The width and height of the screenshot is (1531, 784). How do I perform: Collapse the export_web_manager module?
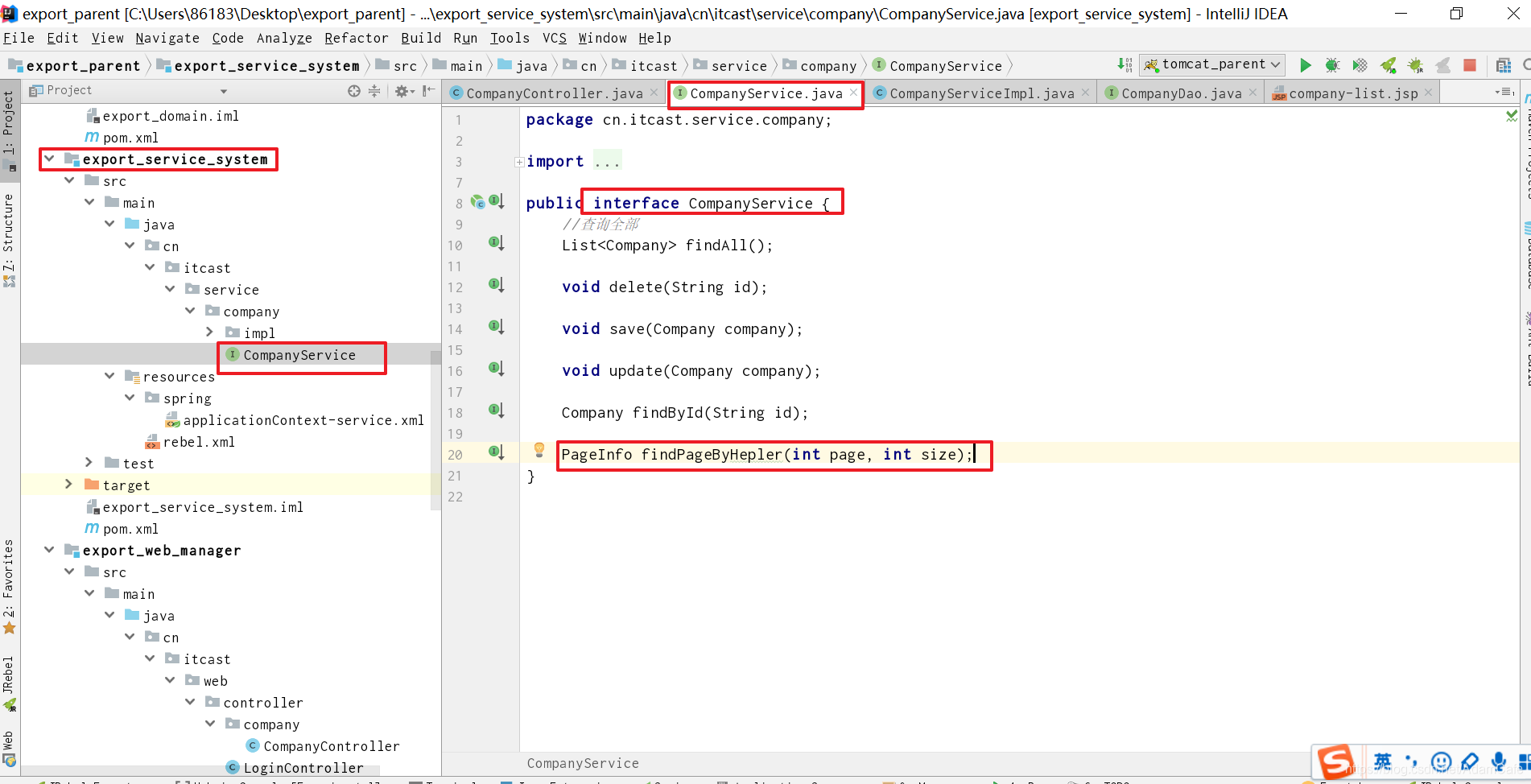coord(49,550)
